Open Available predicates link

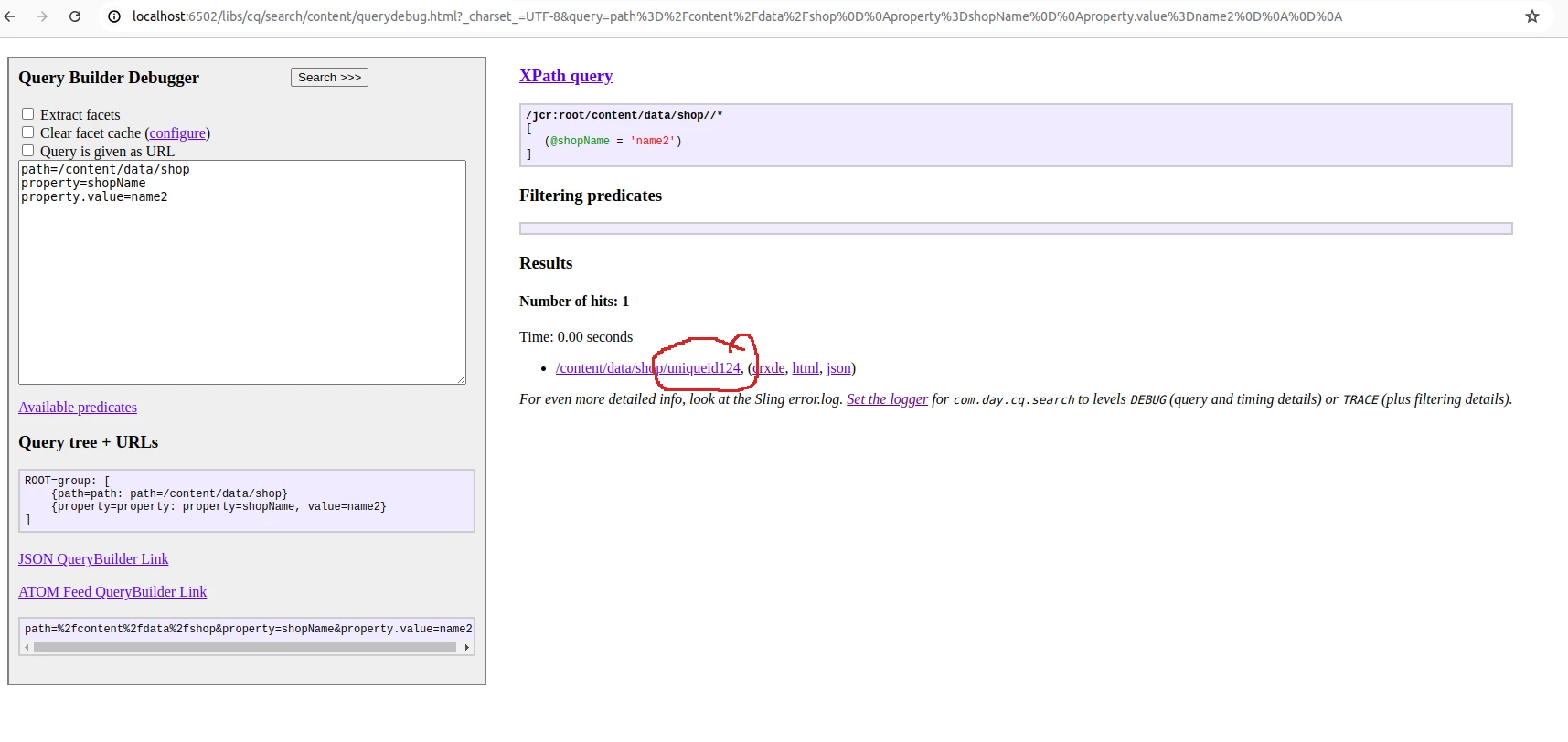pos(78,408)
